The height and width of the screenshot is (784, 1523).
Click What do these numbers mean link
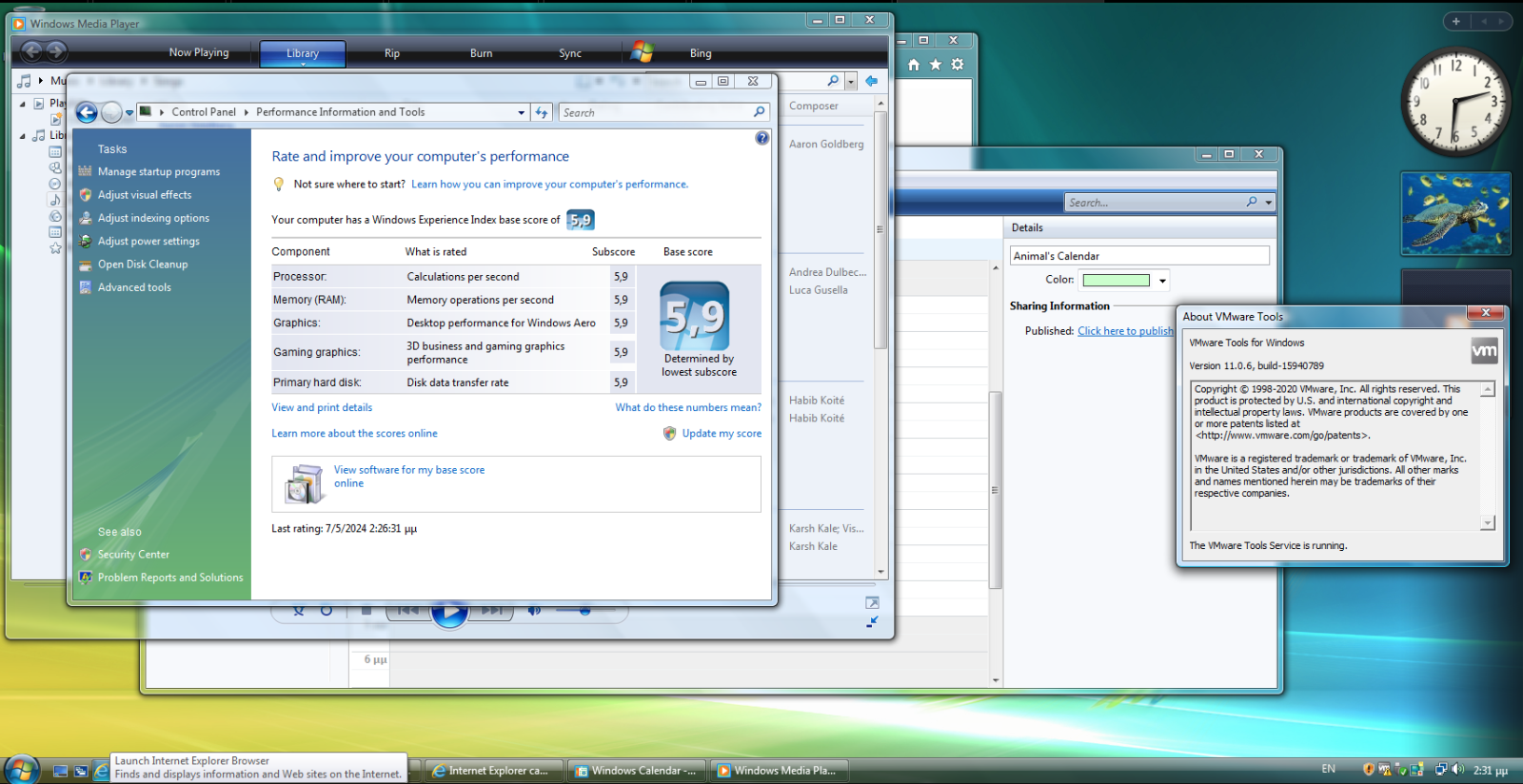[688, 407]
